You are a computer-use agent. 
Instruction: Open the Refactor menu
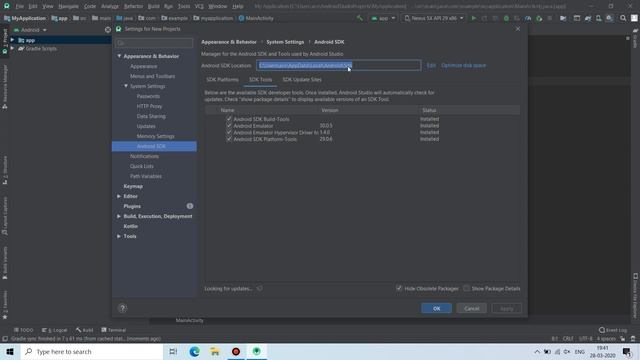[133, 6]
